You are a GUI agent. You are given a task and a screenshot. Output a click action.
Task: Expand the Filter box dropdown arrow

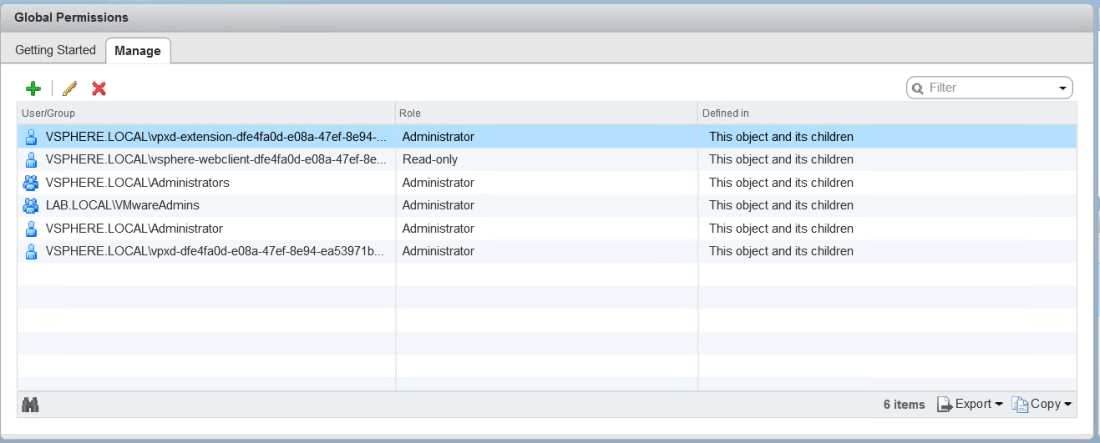1061,88
